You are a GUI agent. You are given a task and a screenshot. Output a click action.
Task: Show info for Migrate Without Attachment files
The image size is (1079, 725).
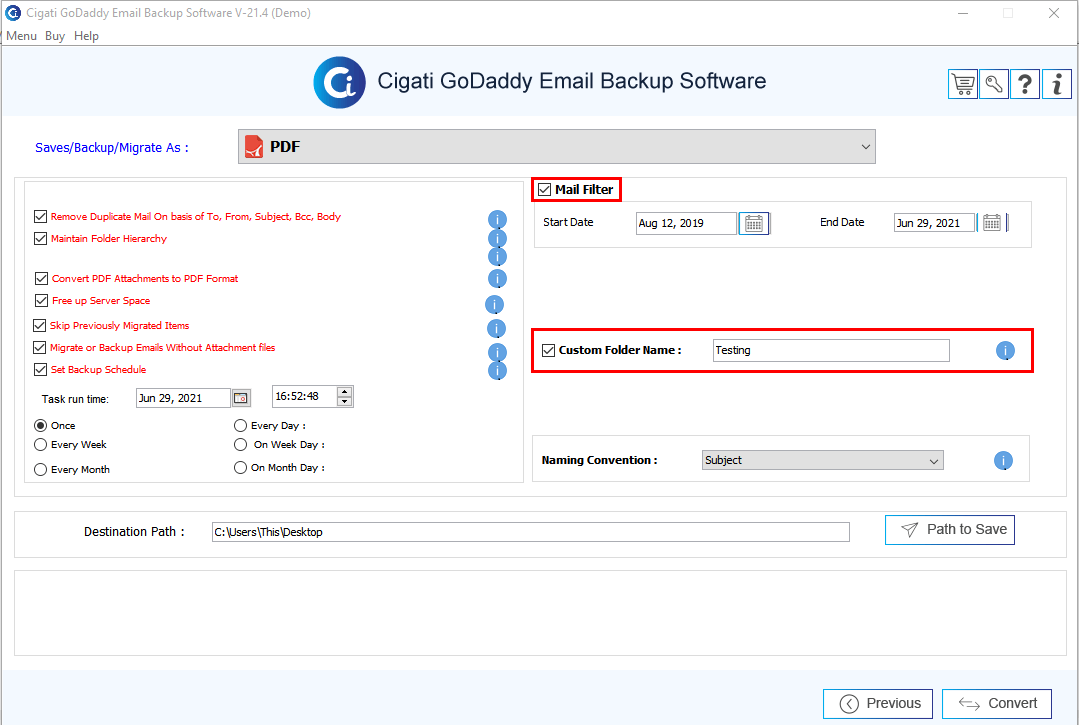point(497,352)
